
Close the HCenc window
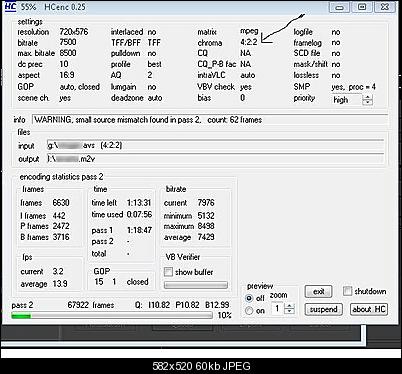tap(385, 7)
